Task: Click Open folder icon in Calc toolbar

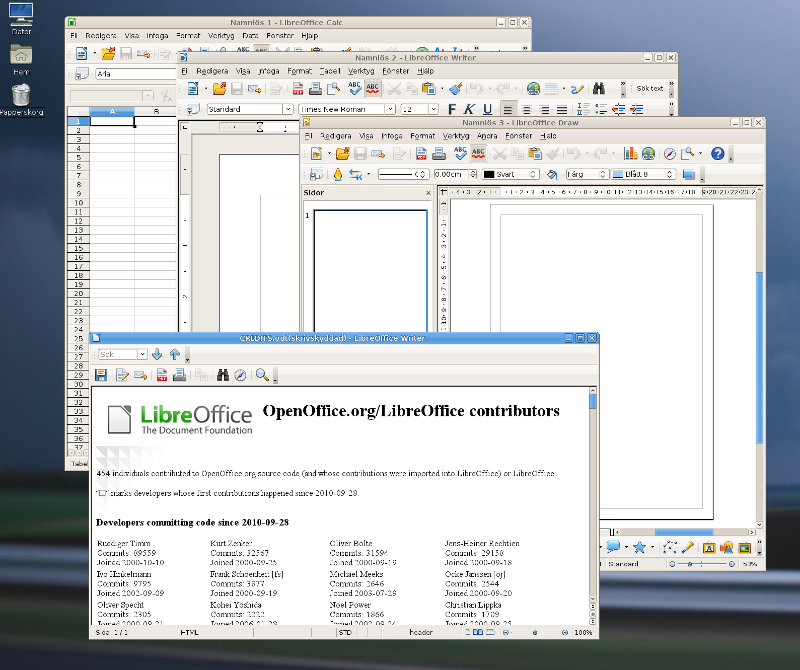Action: point(108,53)
